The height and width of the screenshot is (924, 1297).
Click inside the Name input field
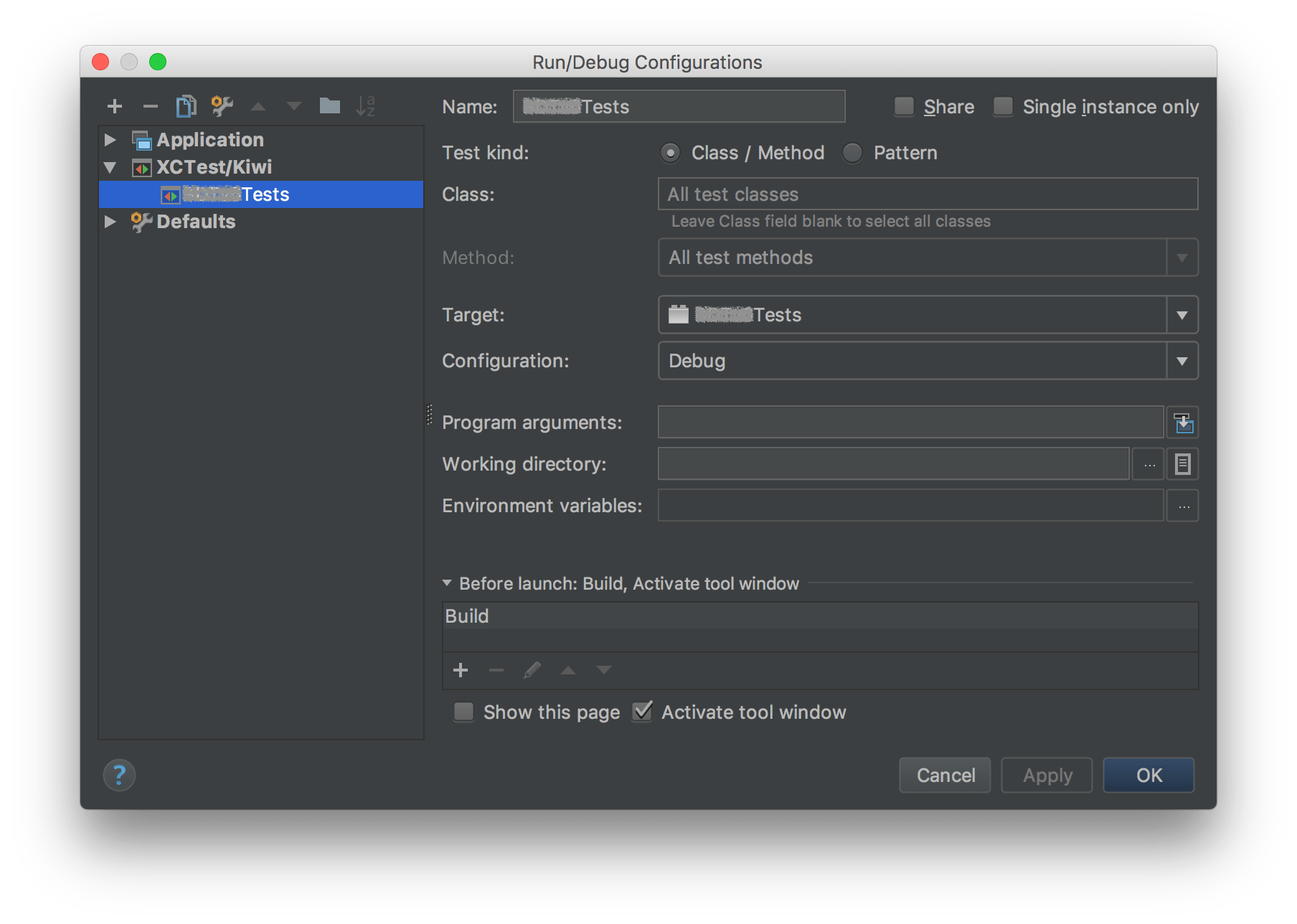pyautogui.click(x=678, y=106)
